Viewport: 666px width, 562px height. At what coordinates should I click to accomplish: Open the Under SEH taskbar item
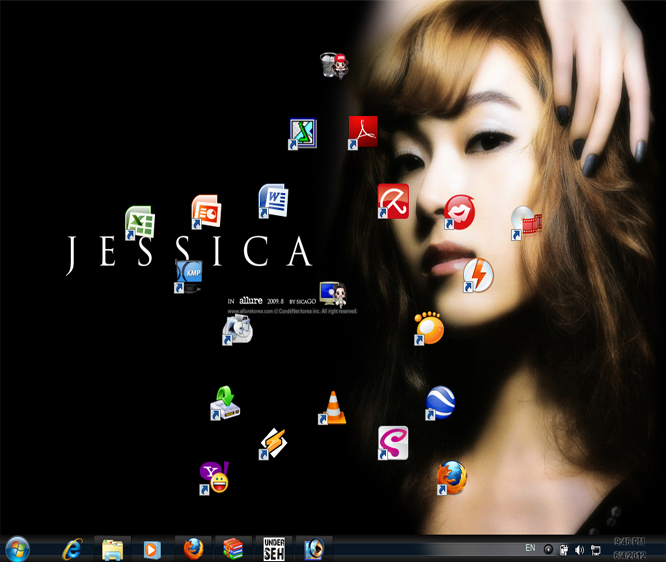[274, 549]
